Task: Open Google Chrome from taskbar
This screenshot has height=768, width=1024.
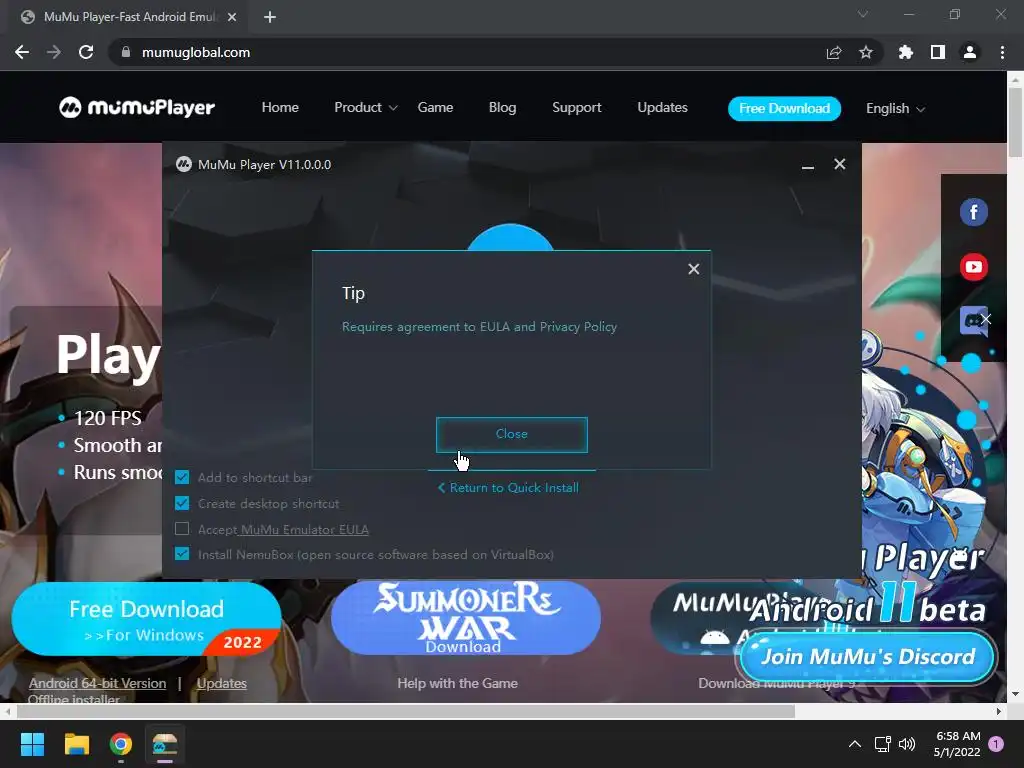Action: coord(121,744)
